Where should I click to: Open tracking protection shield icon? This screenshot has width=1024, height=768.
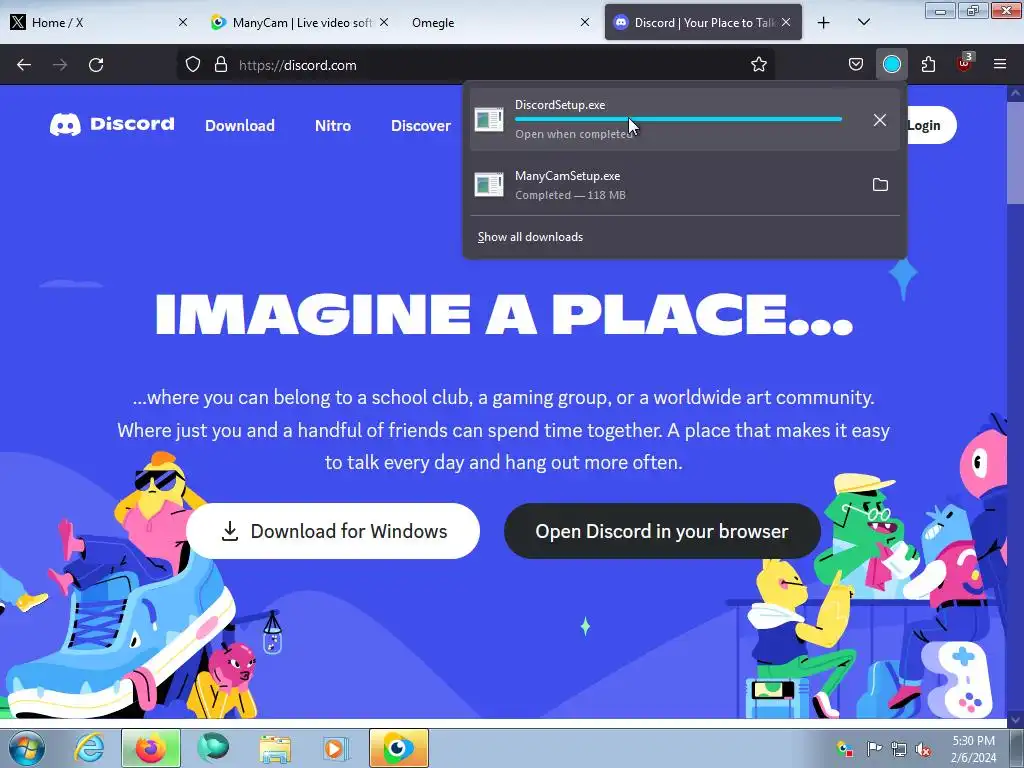(x=193, y=65)
